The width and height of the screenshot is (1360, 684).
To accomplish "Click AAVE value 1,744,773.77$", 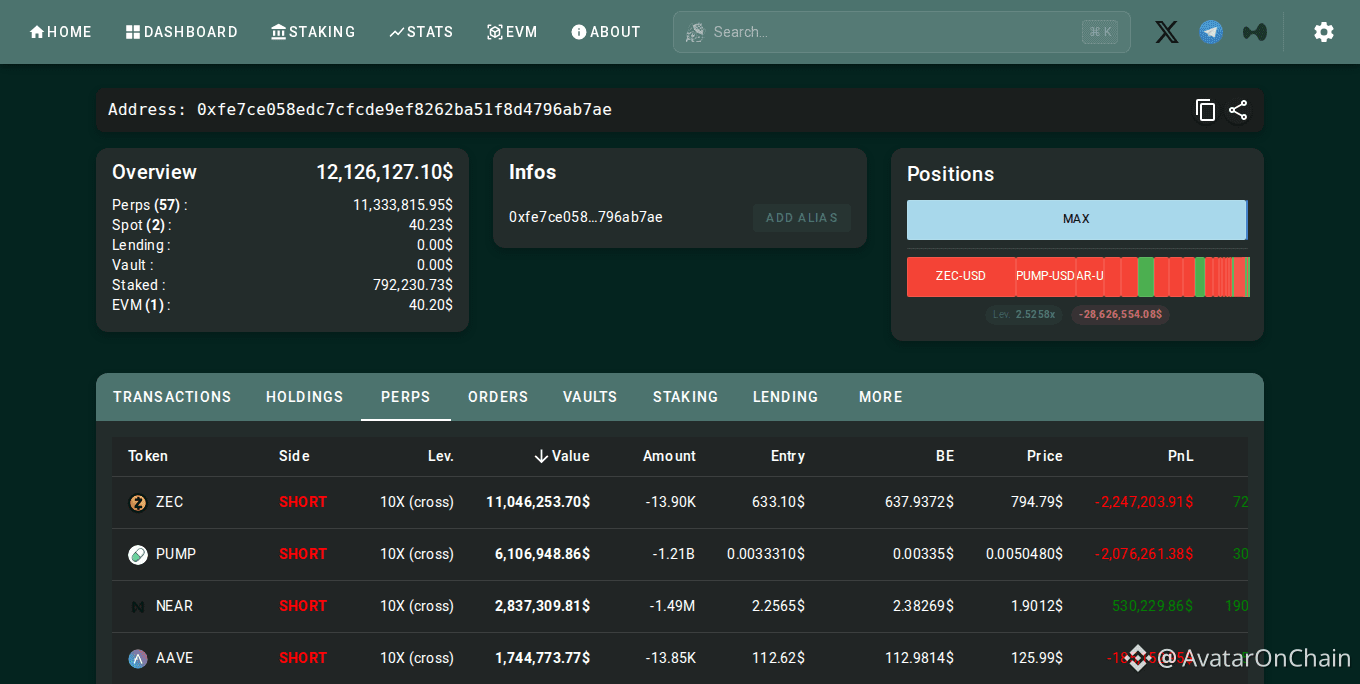I will [x=542, y=658].
